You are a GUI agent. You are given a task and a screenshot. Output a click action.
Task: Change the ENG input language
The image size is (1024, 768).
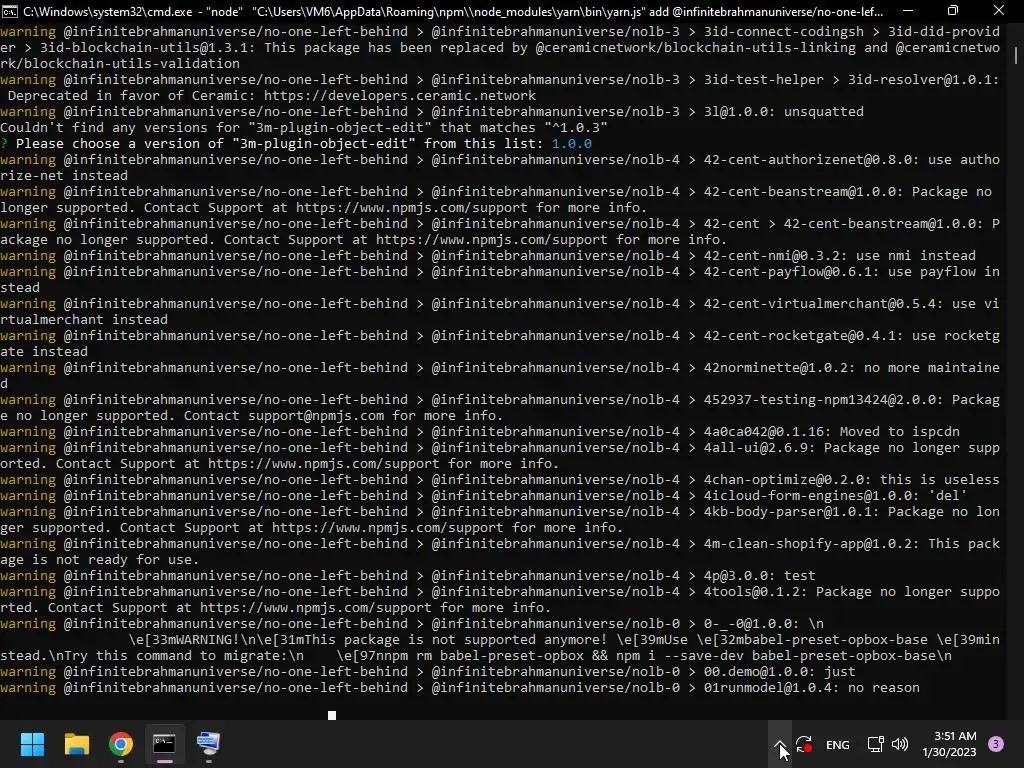pos(837,744)
